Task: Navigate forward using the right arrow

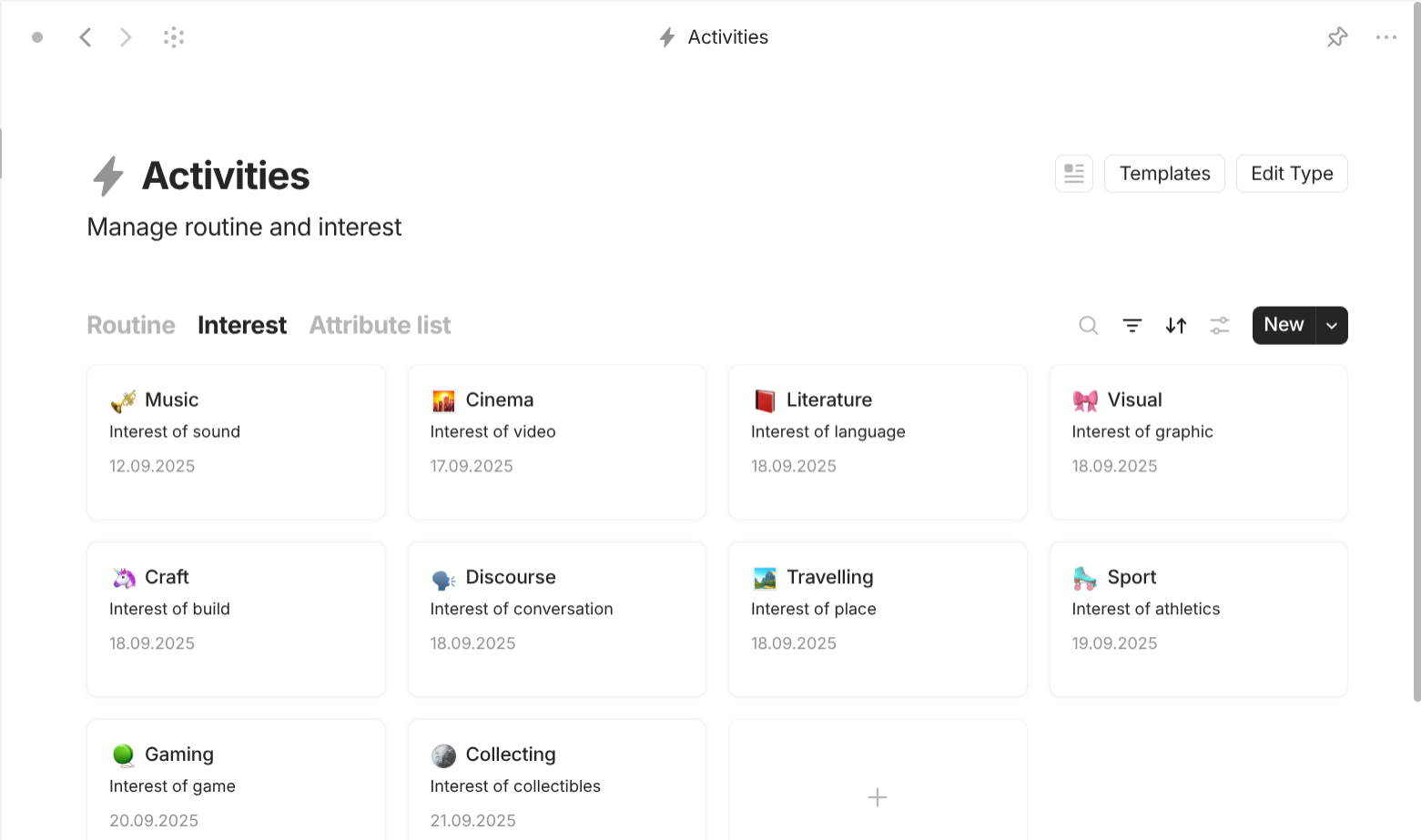Action: (125, 36)
